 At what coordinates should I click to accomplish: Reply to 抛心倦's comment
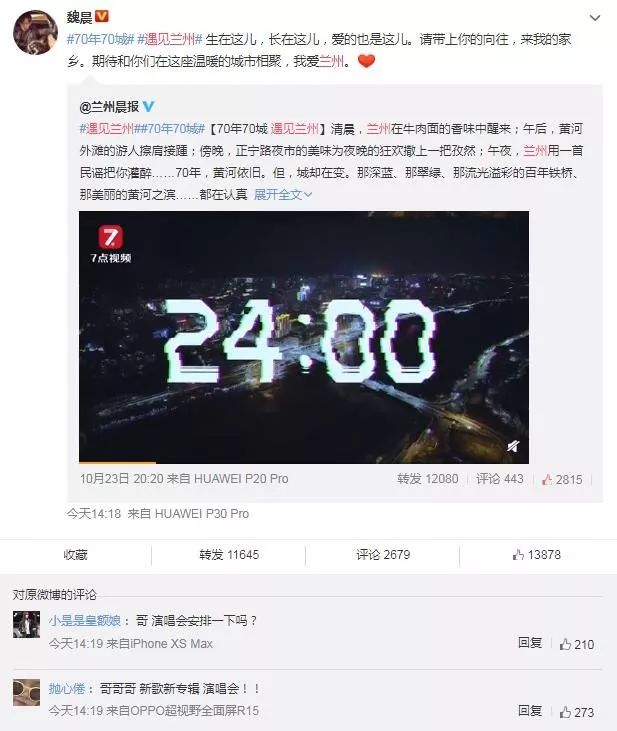coord(530,710)
